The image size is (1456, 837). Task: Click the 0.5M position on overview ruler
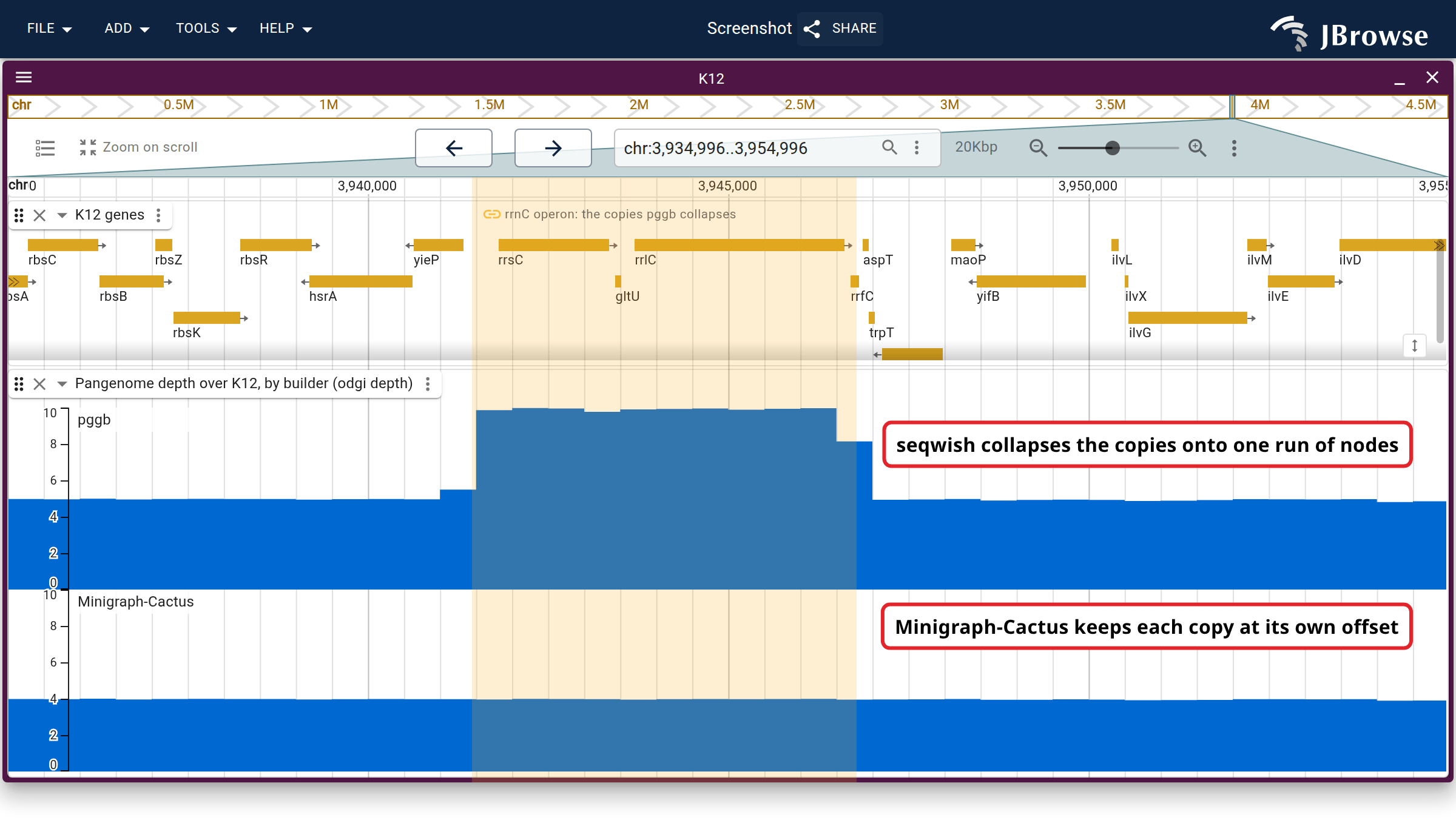(x=179, y=105)
